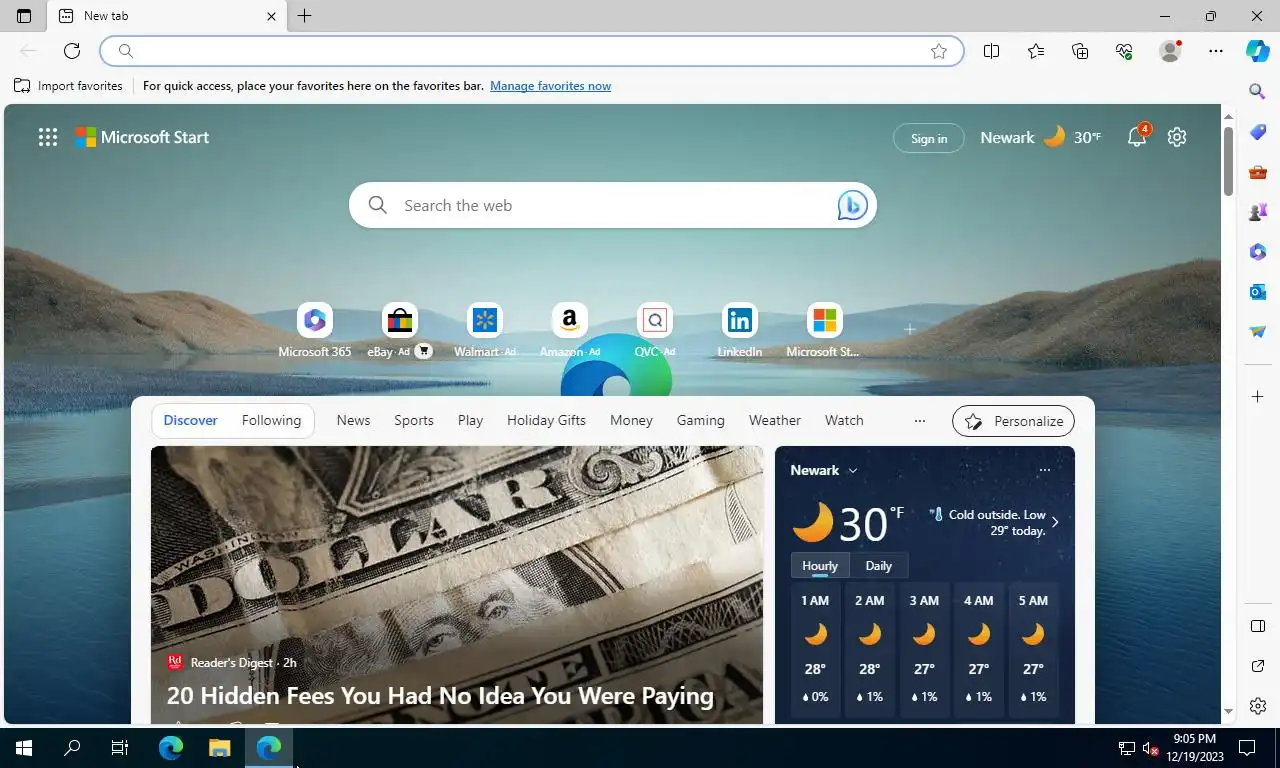Open the Holiday Gifts category
The image size is (1280, 768).
click(546, 420)
